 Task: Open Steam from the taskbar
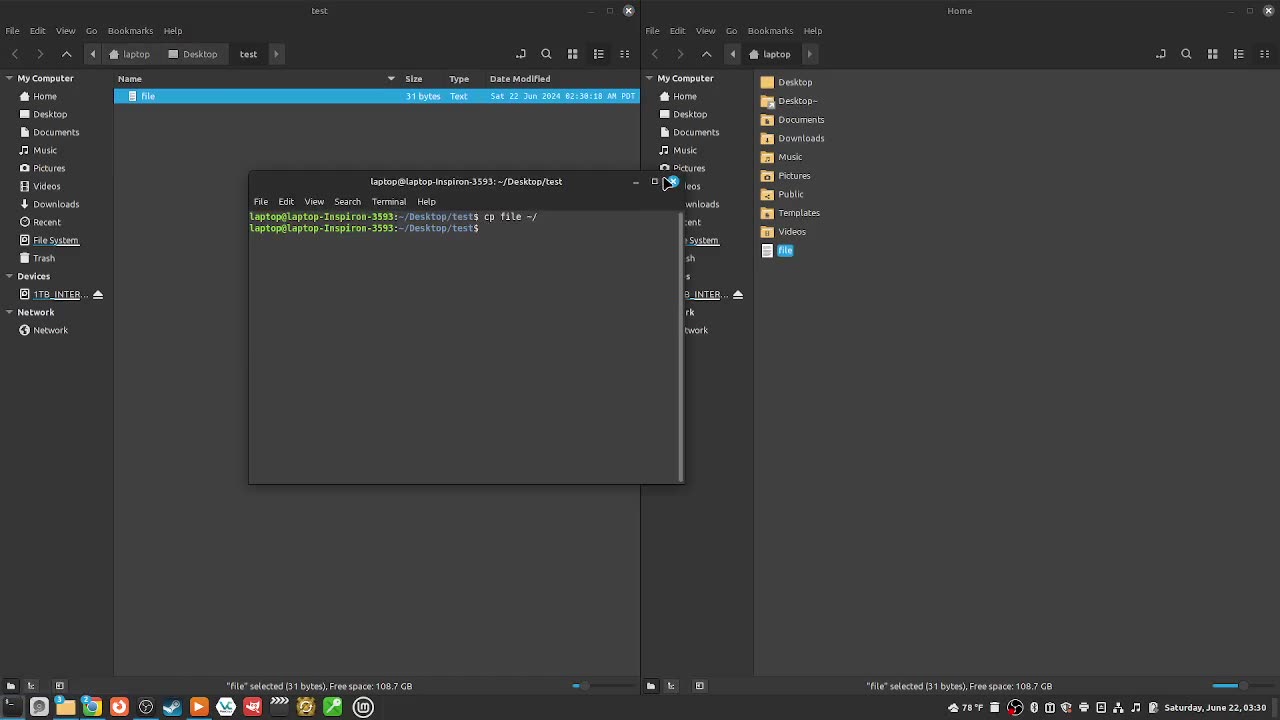[x=172, y=707]
